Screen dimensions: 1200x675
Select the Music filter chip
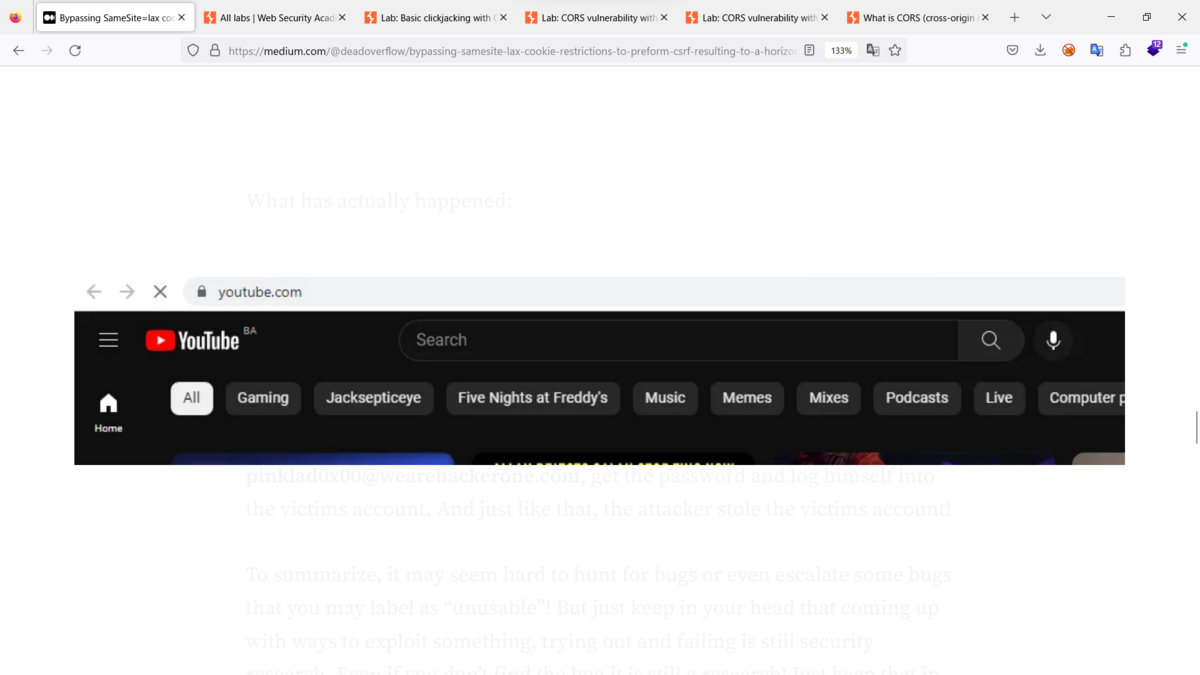pos(665,398)
